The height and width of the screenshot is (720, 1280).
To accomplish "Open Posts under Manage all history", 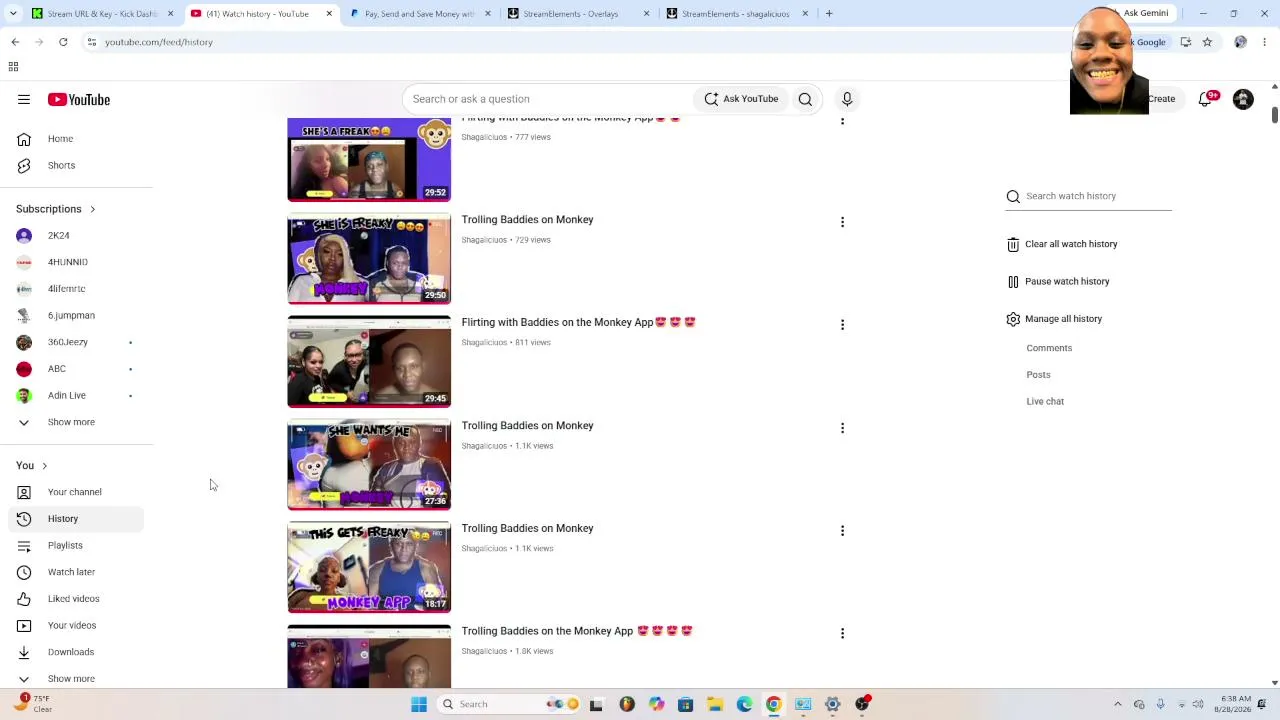I will [1038, 375].
